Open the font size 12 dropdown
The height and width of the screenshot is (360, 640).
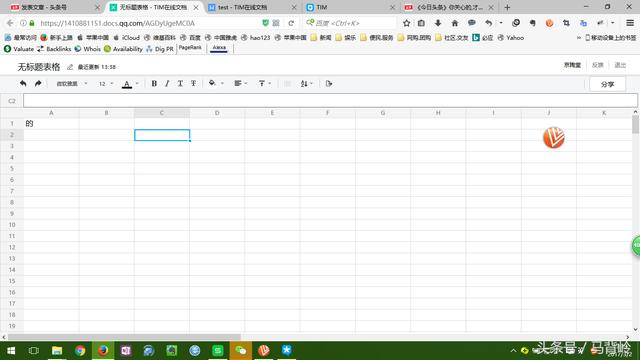(106, 84)
